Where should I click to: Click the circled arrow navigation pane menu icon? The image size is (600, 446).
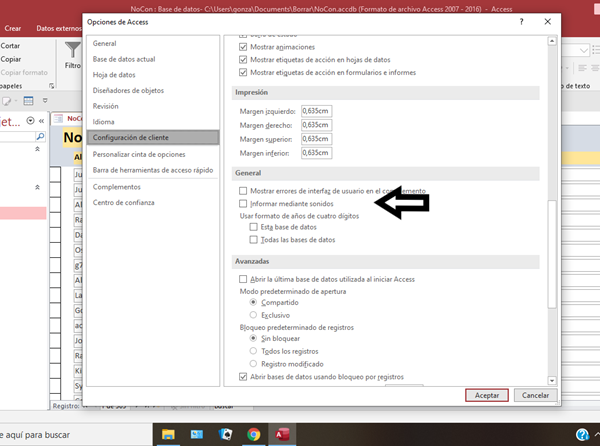click(x=30, y=121)
